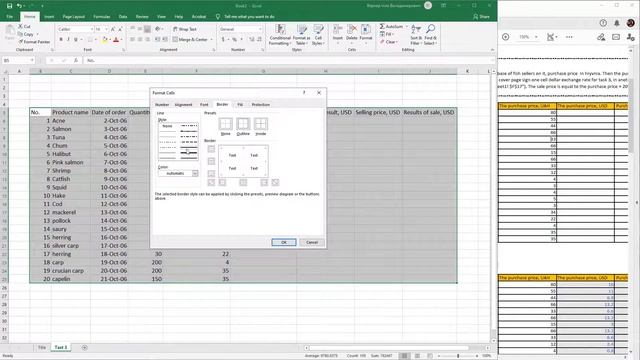The width and height of the screenshot is (640, 360).
Task: Open help in Format Cells dialog
Action: coord(304,93)
